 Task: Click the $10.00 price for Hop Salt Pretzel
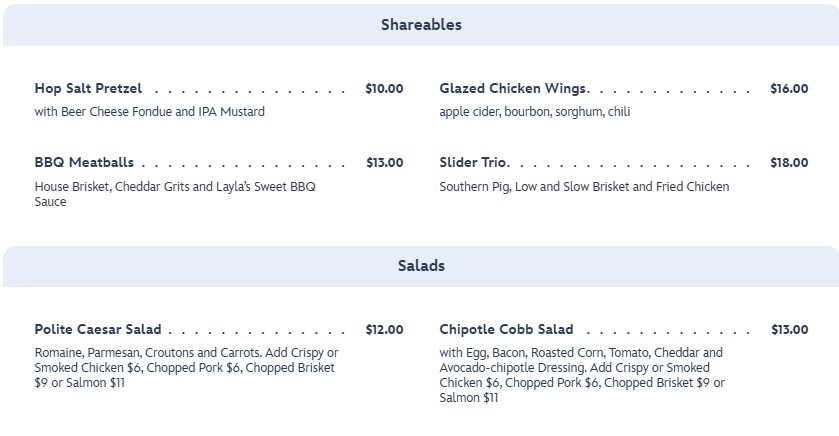coord(384,89)
